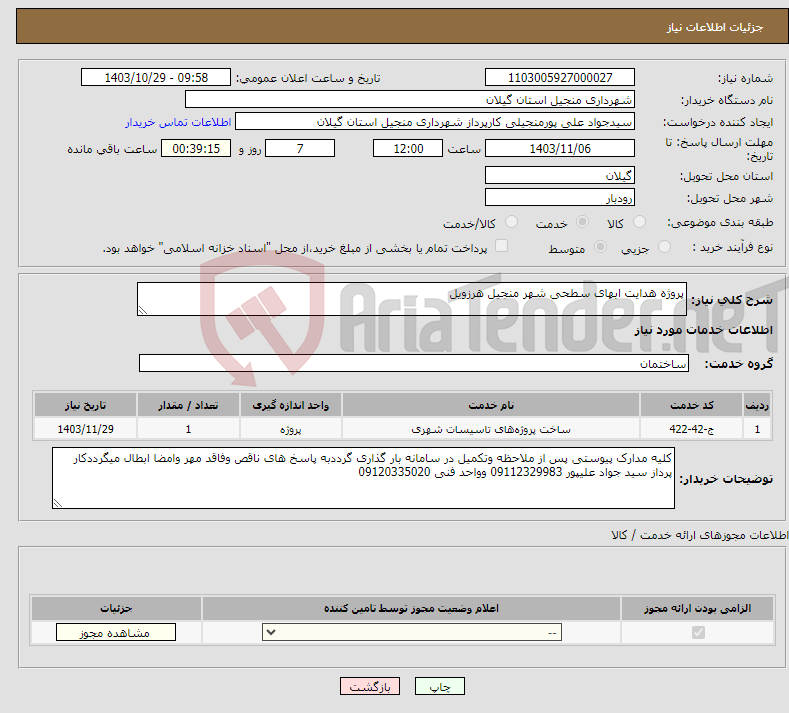Click the delivery city field رودبار
The image size is (789, 713).
point(560,197)
